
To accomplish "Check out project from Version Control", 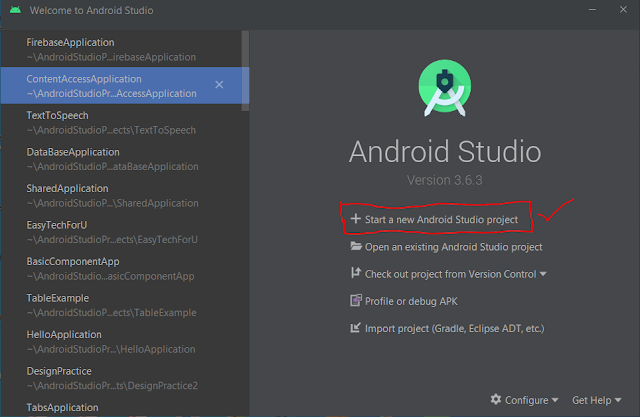I will [451, 274].
